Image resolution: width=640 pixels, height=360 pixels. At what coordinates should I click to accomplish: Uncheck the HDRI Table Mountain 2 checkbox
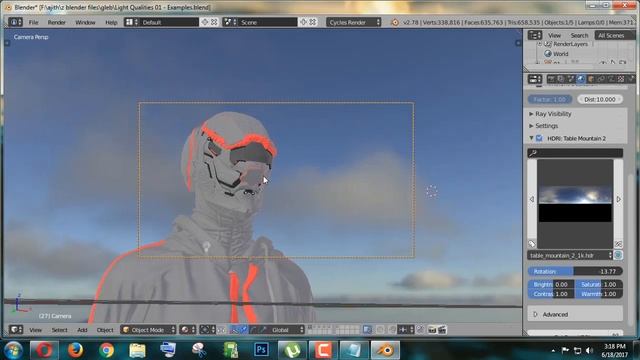pyautogui.click(x=539, y=138)
